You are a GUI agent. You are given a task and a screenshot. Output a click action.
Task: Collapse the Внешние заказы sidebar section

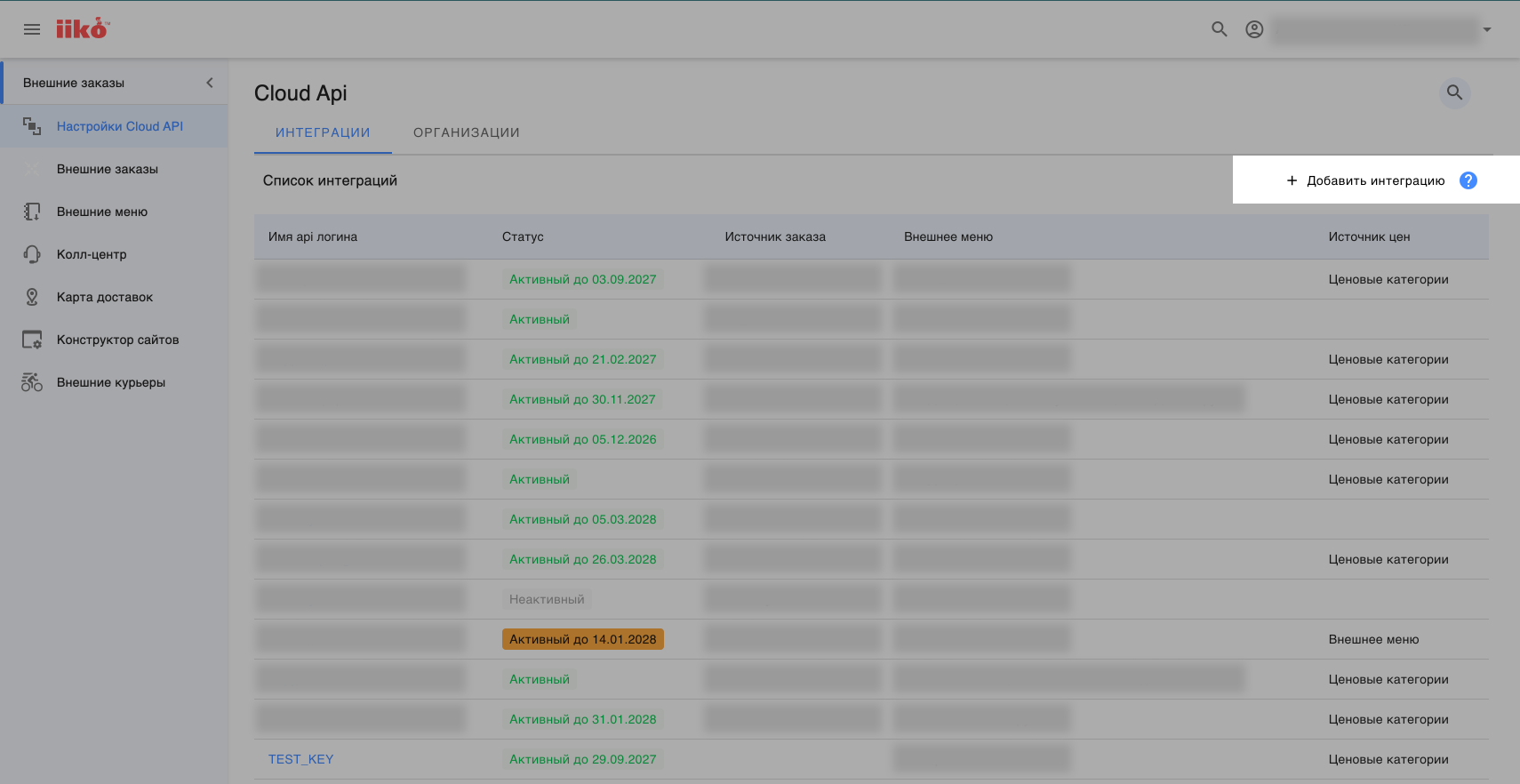[x=210, y=83]
